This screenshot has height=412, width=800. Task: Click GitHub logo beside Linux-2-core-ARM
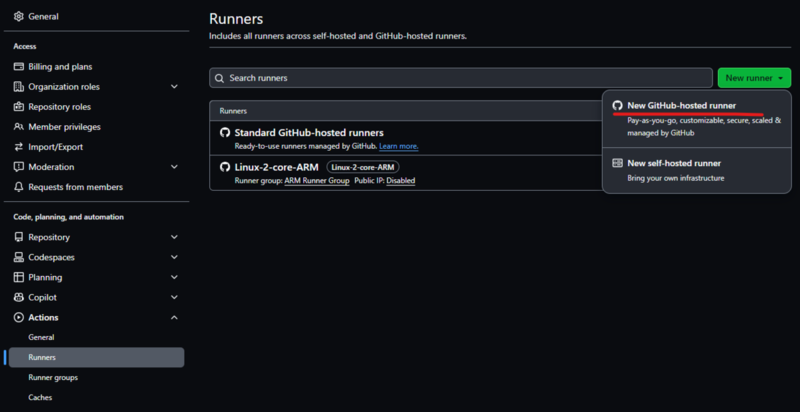pyautogui.click(x=224, y=167)
